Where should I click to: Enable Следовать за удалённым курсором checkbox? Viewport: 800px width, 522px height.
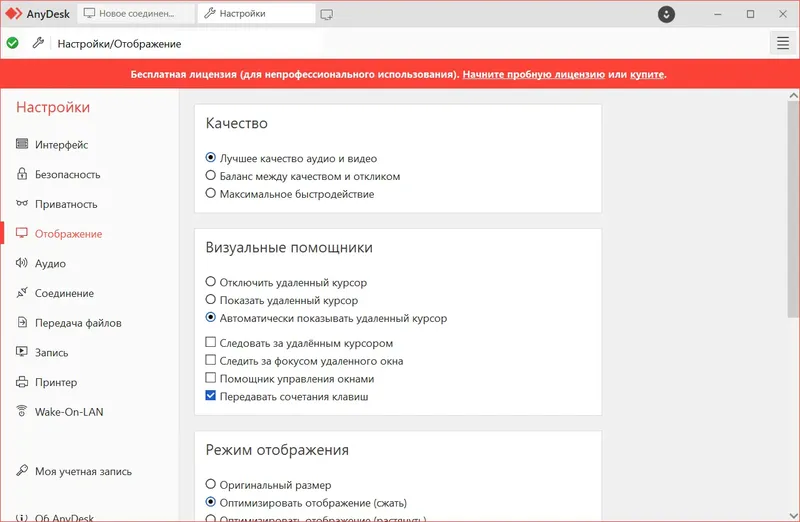(211, 343)
